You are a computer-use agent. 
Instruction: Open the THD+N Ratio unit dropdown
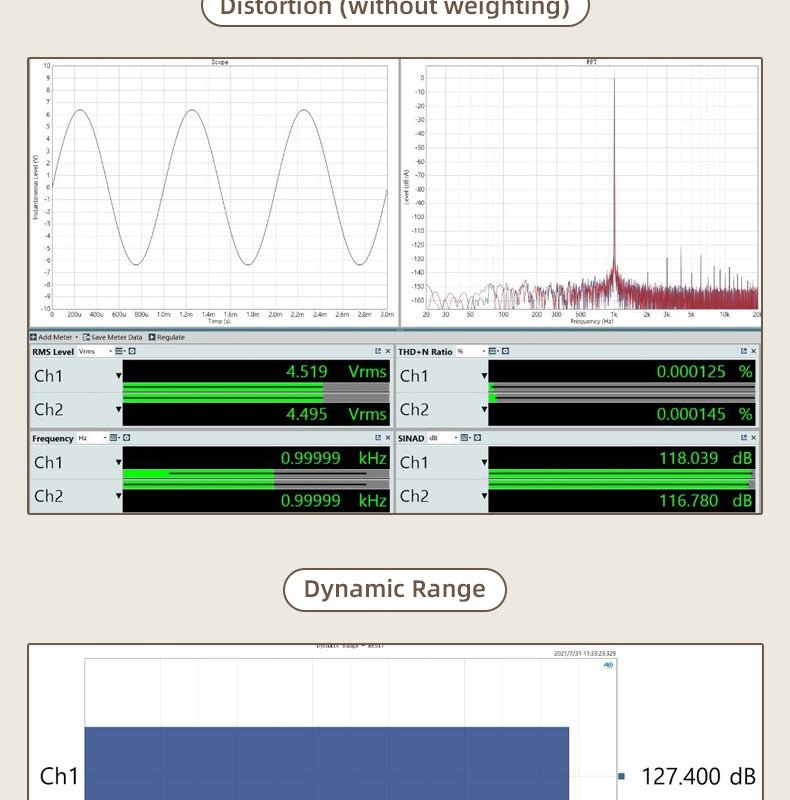(x=470, y=351)
